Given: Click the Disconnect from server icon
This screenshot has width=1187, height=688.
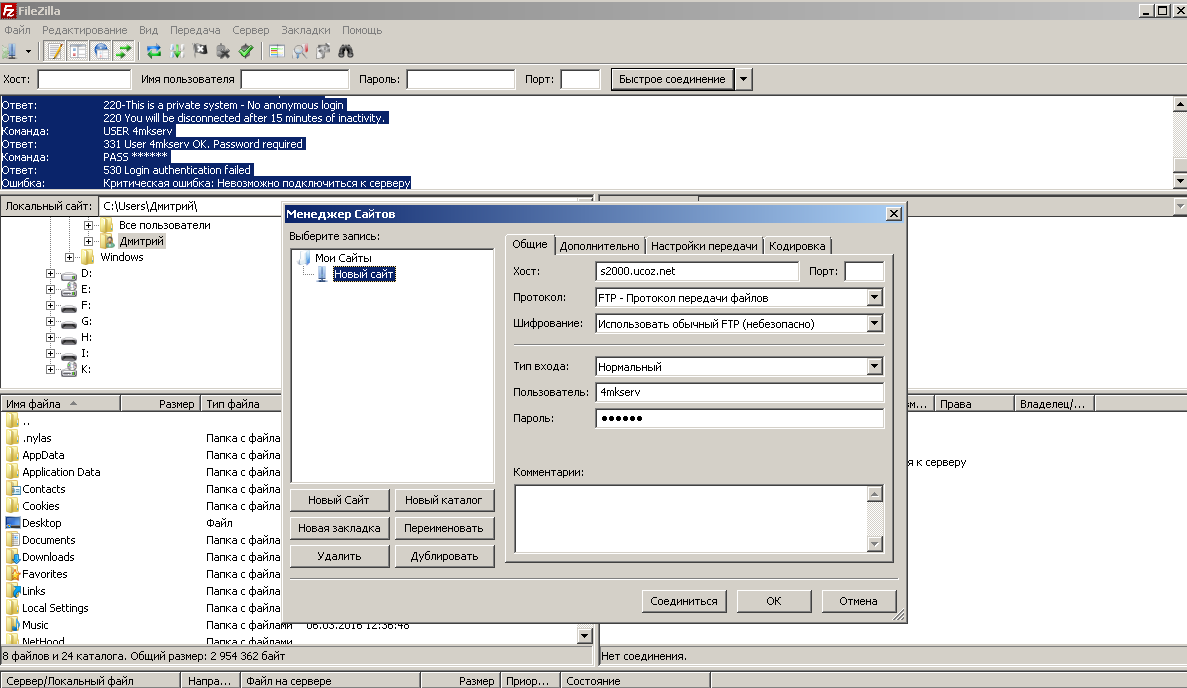Looking at the screenshot, I should click(223, 51).
